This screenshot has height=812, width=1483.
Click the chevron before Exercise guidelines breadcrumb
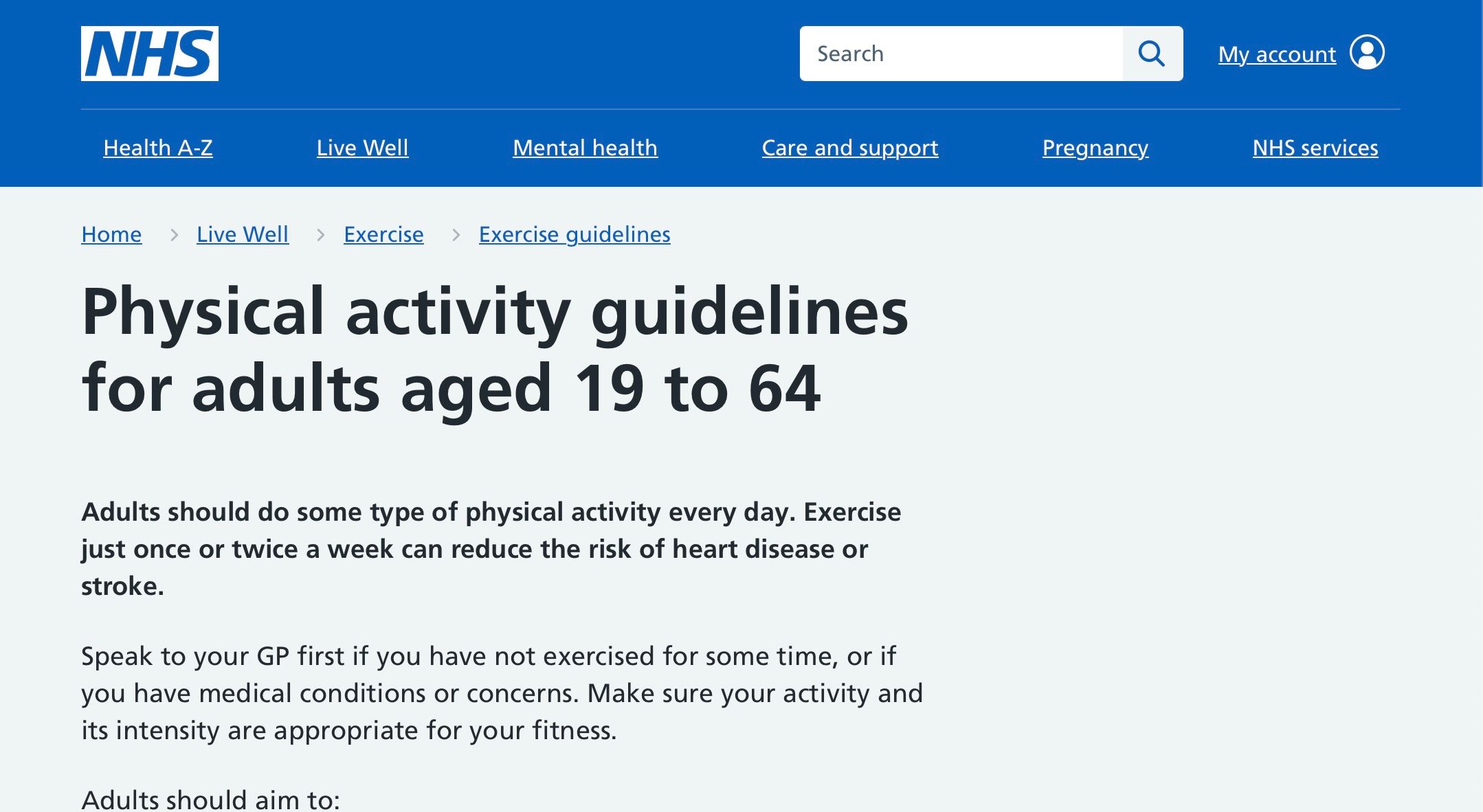(456, 235)
